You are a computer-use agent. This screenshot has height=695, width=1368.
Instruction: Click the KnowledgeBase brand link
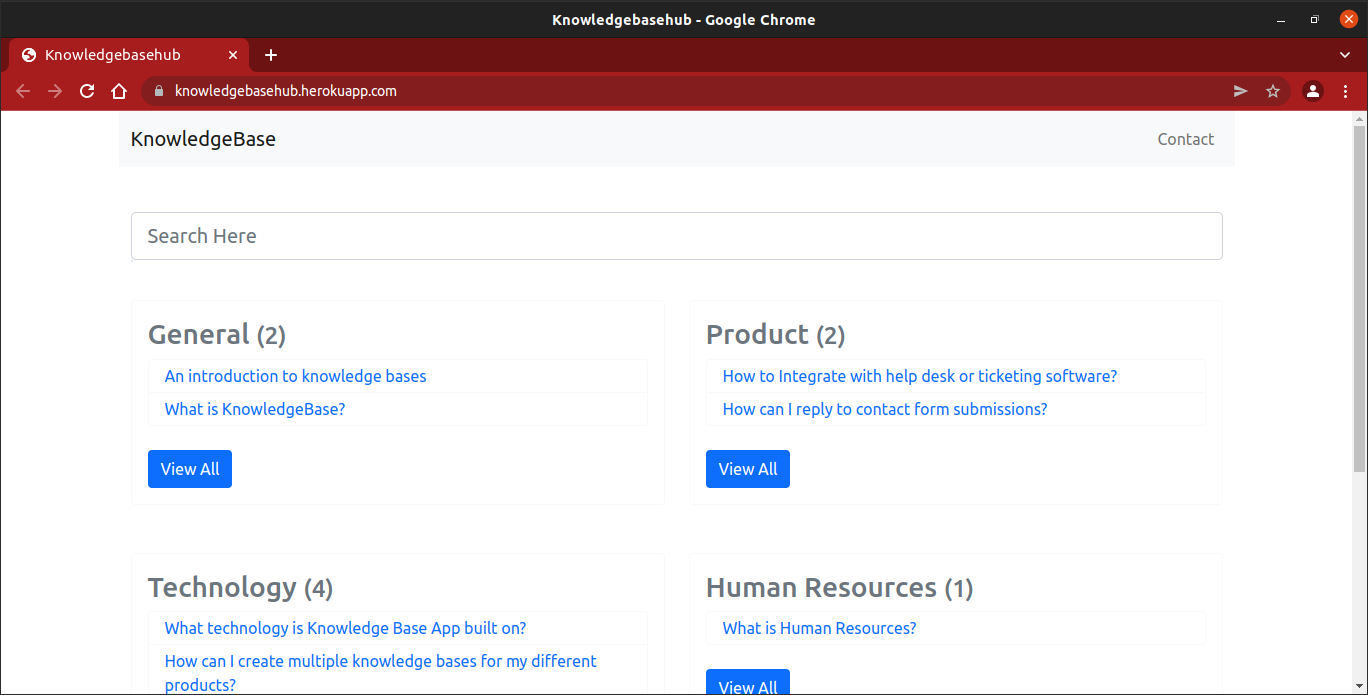tap(203, 139)
